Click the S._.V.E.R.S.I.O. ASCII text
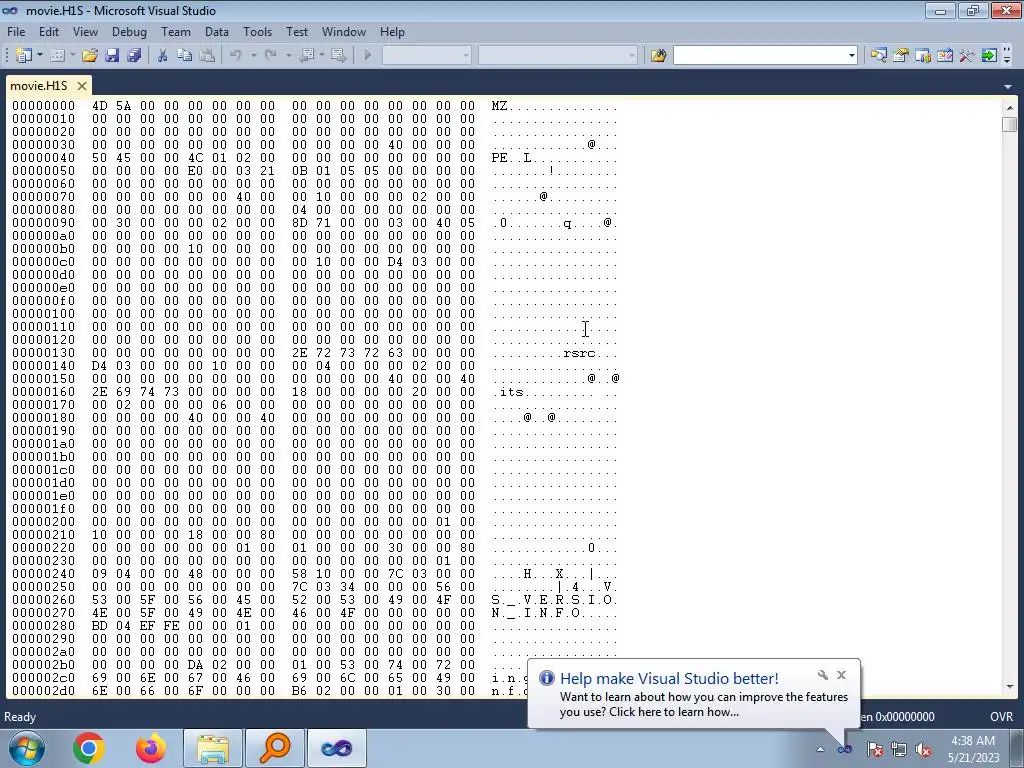 tap(554, 600)
